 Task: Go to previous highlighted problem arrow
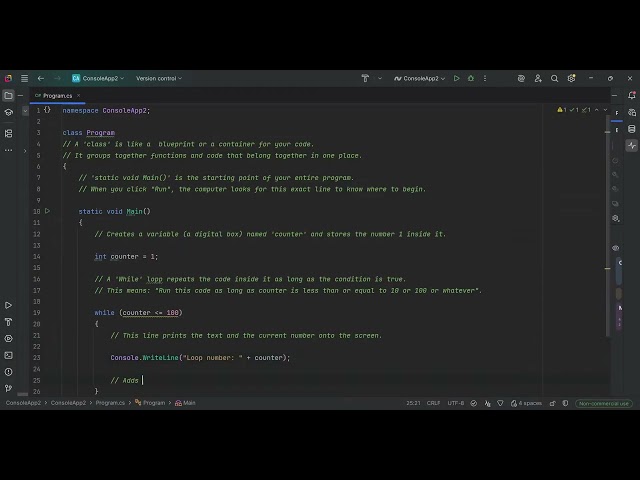tap(597, 110)
